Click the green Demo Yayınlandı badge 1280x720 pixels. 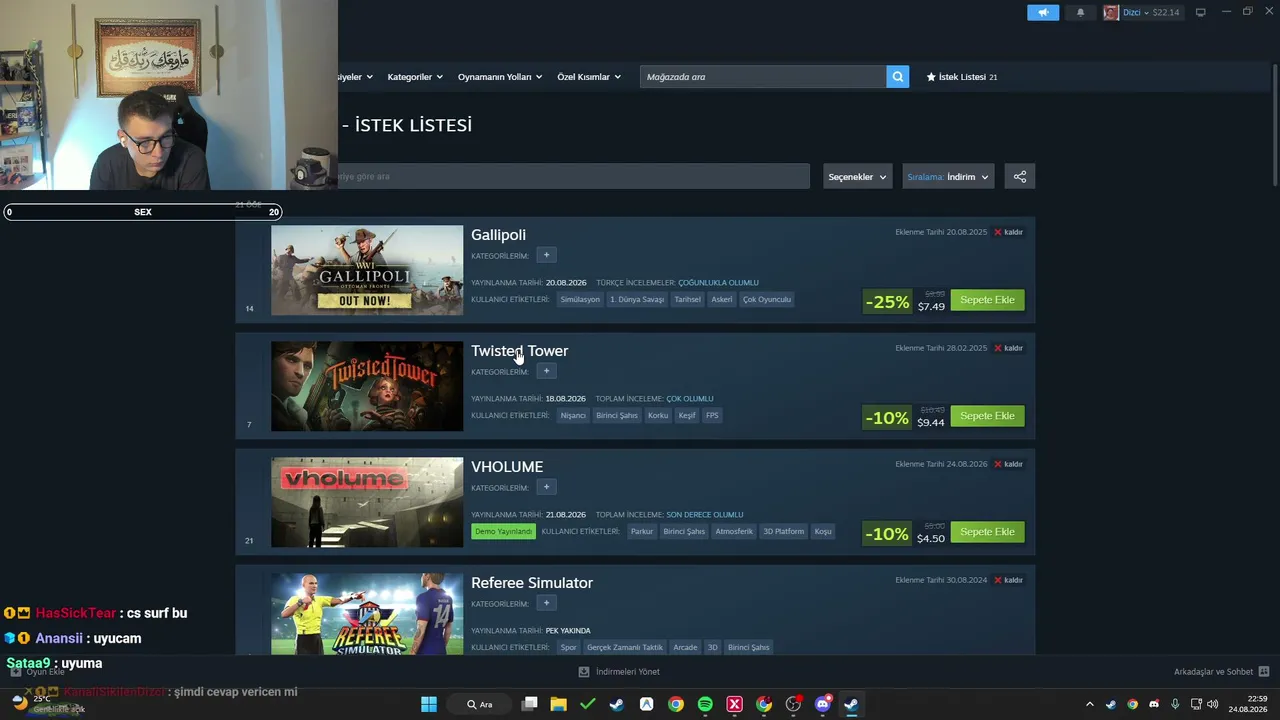[x=504, y=531]
